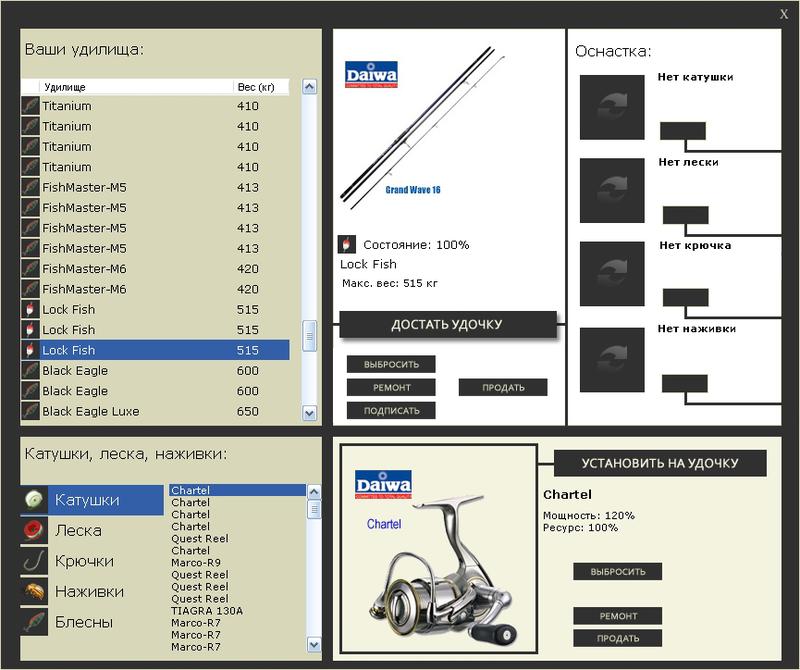The height and width of the screenshot is (670, 800).
Task: Click the up arrow of the reel list scrollbar
Action: coord(314,491)
